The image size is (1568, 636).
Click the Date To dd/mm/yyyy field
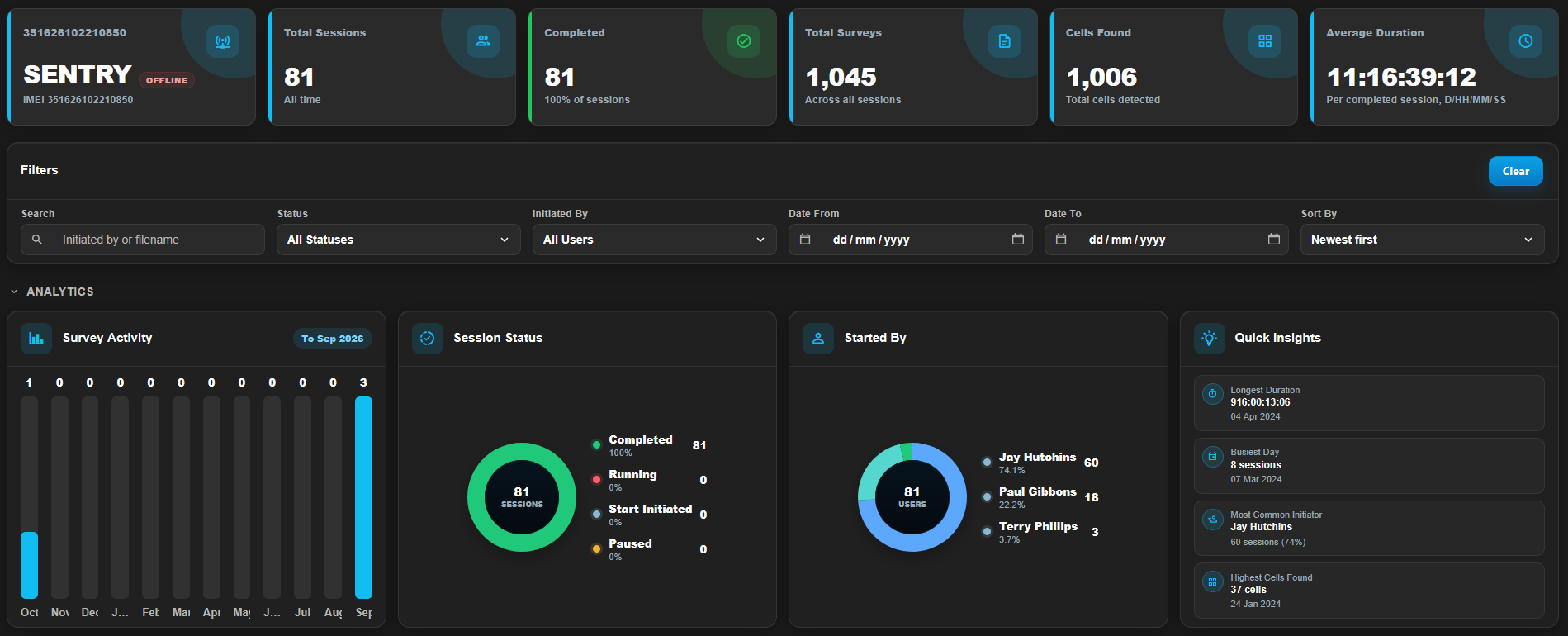point(1167,240)
